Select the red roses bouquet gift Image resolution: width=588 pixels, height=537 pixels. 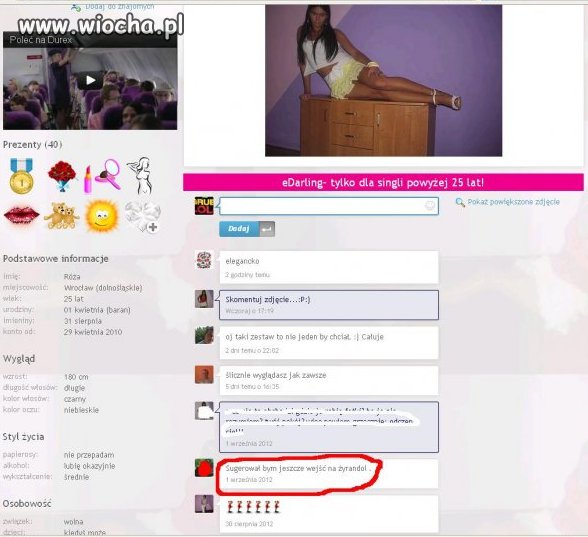pos(62,176)
